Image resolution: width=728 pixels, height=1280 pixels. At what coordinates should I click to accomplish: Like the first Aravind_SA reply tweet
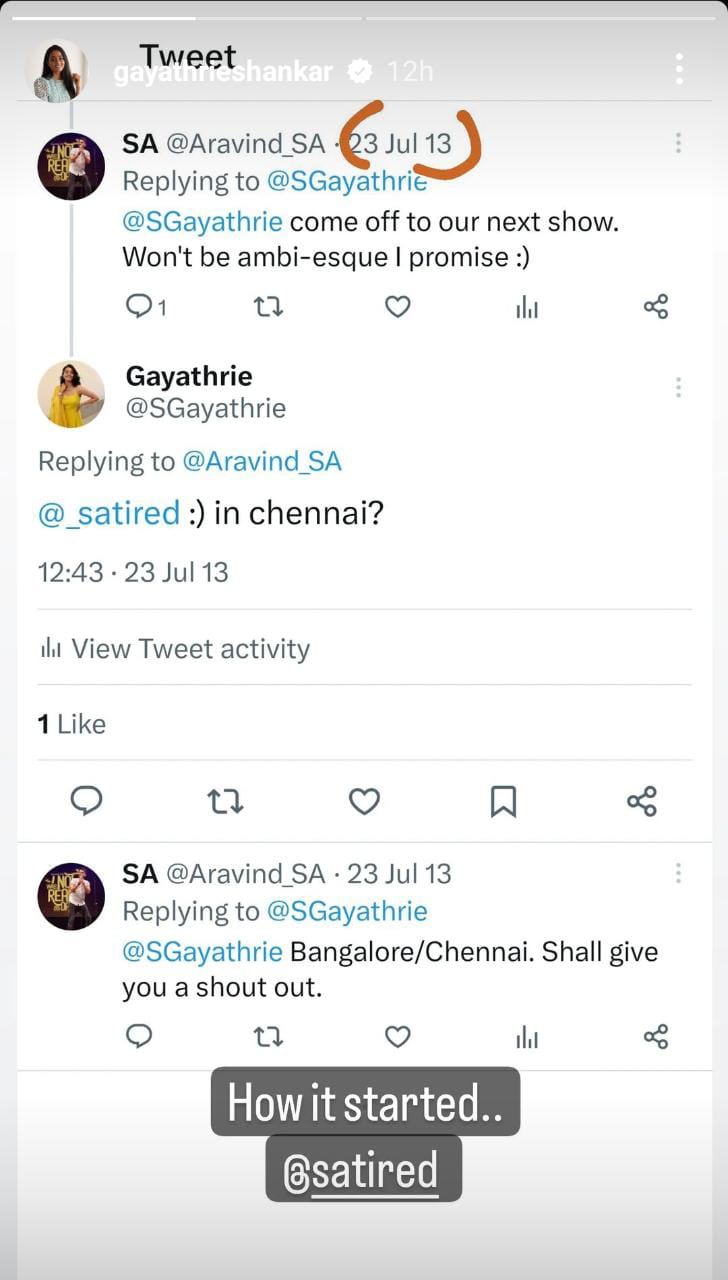(398, 307)
